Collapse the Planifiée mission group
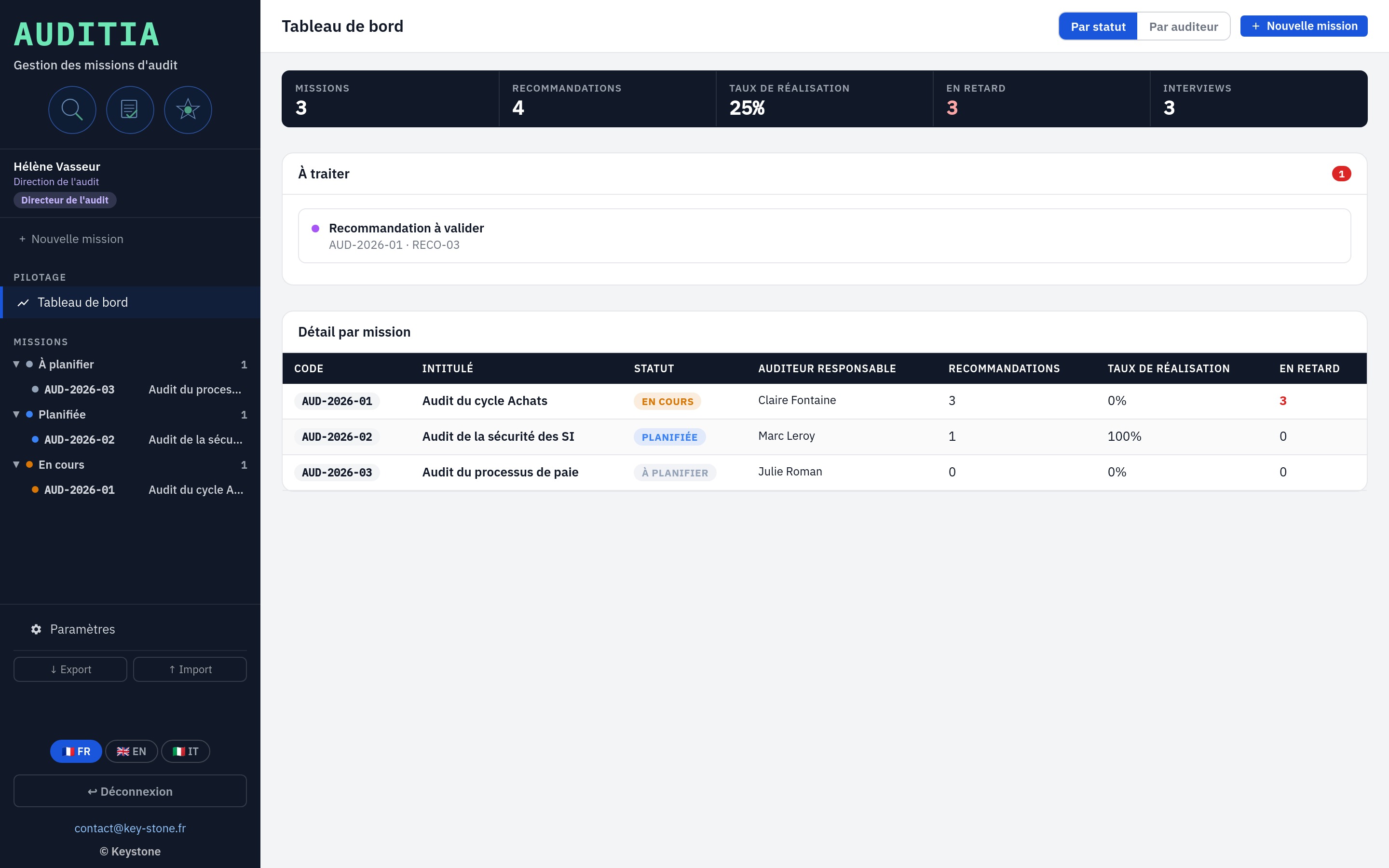 coord(16,415)
